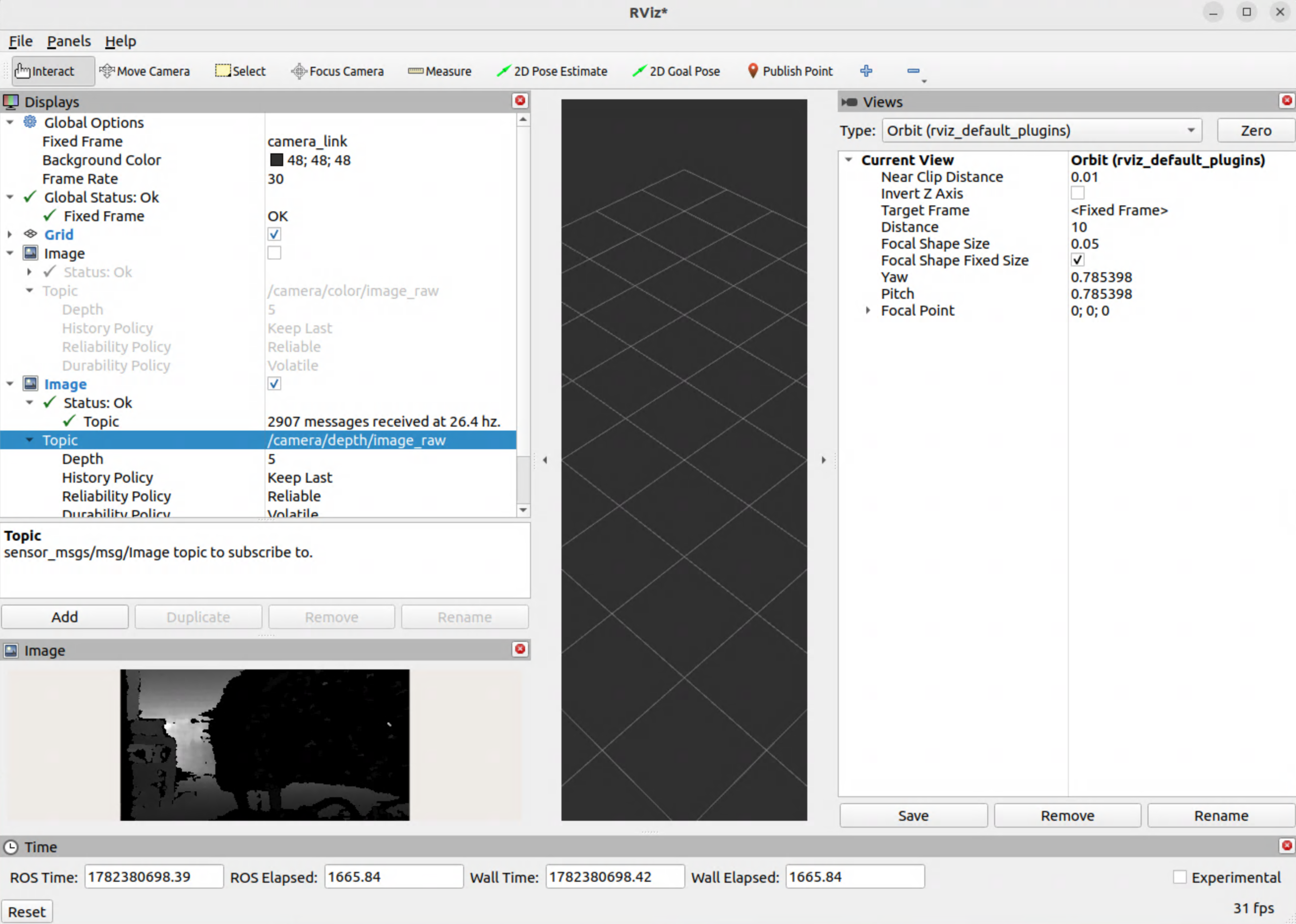The height and width of the screenshot is (924, 1296).
Task: Click the blue minus remove-tool icon
Action: (x=913, y=71)
